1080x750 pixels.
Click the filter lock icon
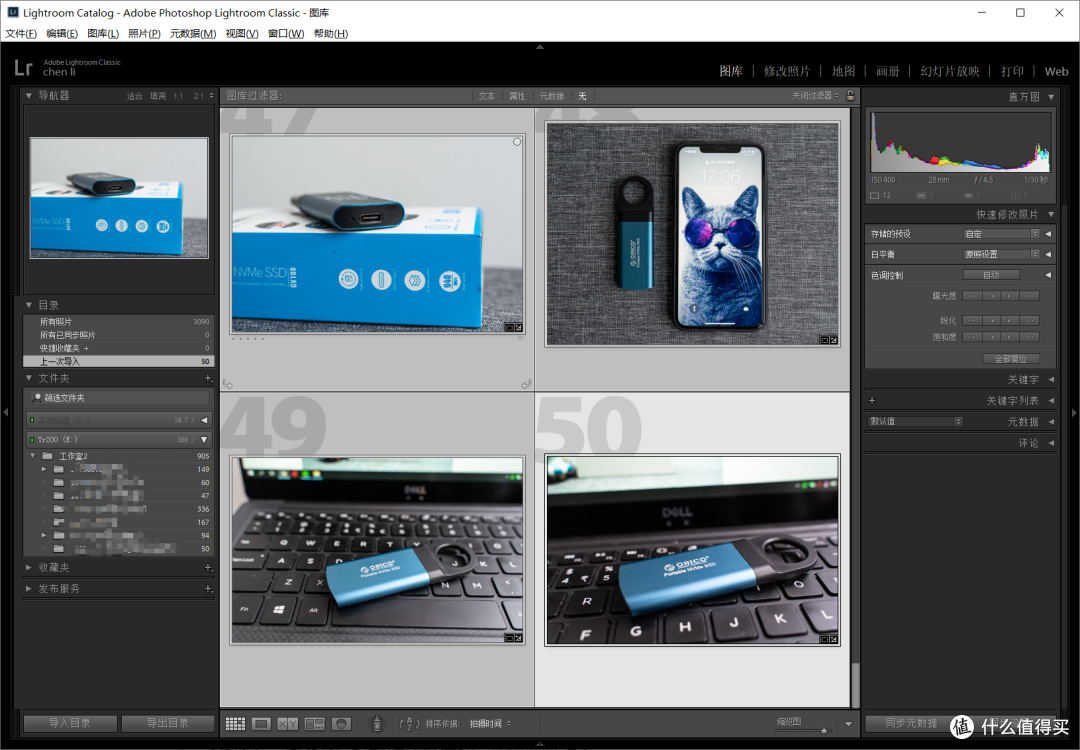point(851,96)
